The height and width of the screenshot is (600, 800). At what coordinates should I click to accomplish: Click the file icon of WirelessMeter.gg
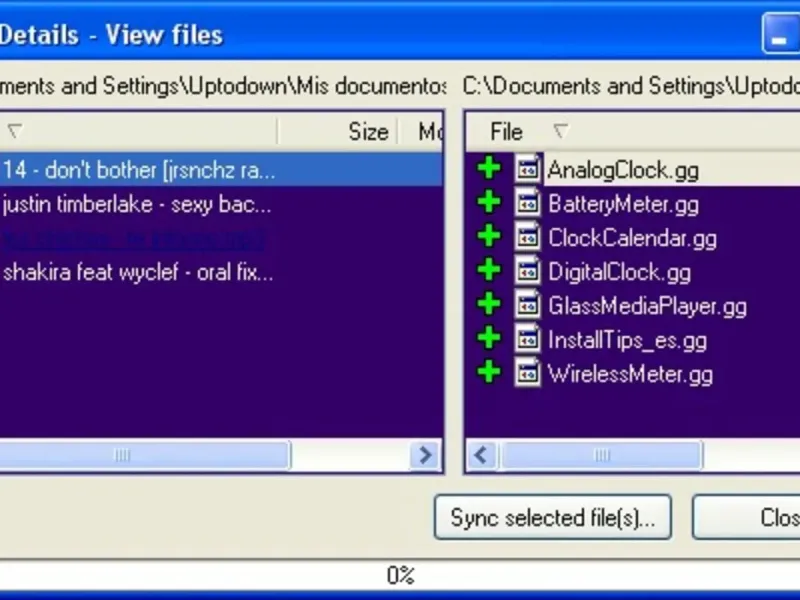click(x=528, y=372)
